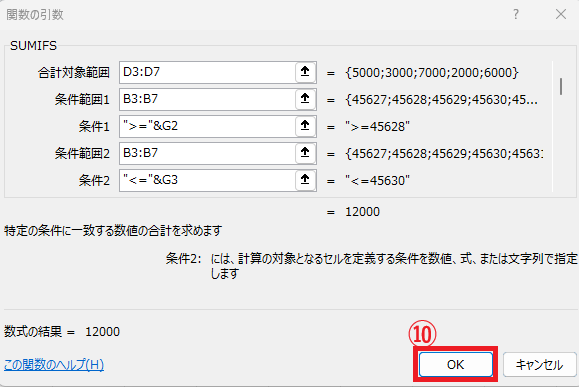
Task: Click the help question mark icon
Action: pyautogui.click(x=515, y=14)
